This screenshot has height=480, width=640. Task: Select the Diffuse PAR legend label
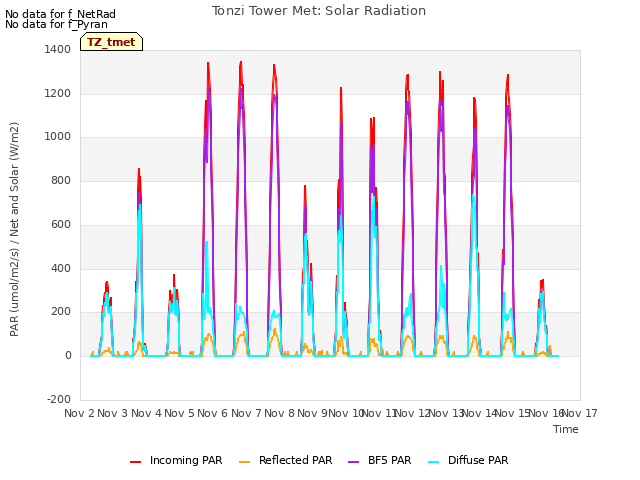478,460
